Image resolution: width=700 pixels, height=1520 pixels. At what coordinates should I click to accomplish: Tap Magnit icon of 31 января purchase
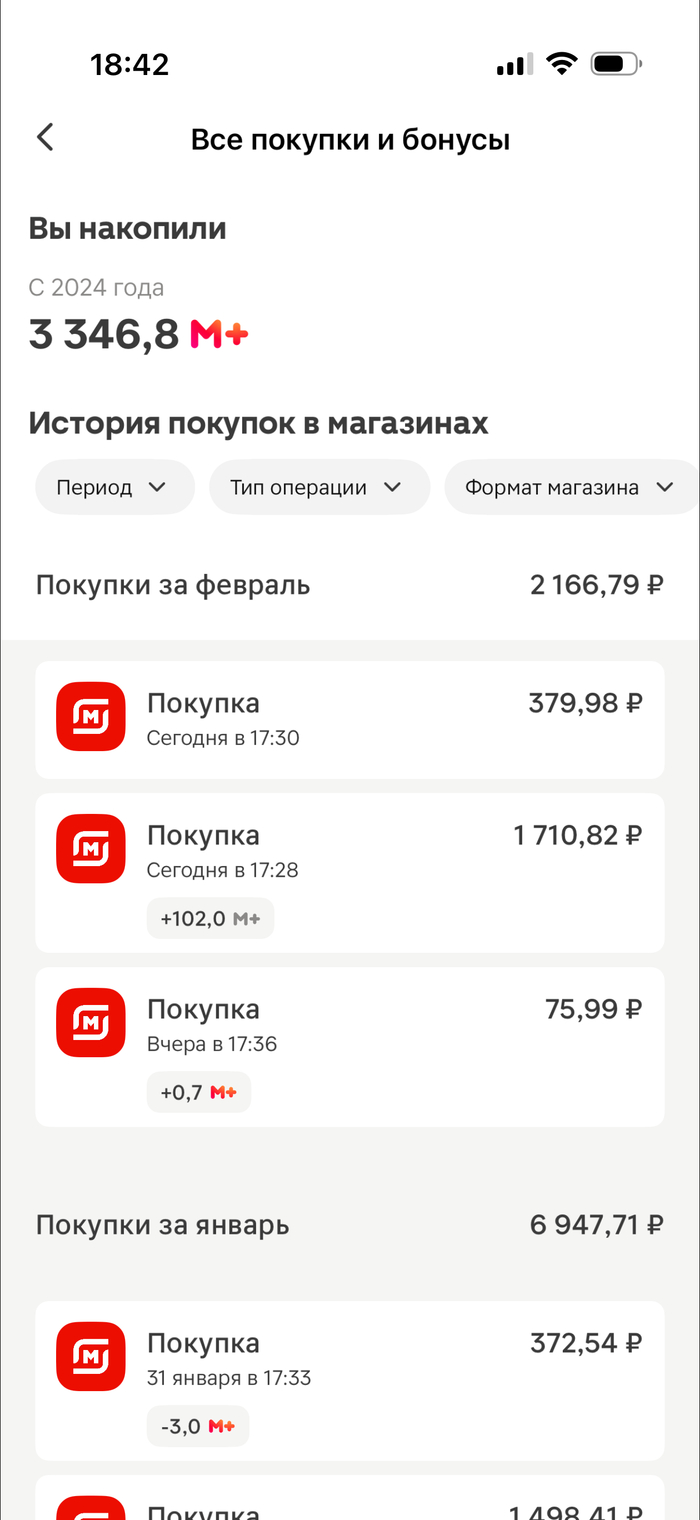pyautogui.click(x=91, y=1356)
